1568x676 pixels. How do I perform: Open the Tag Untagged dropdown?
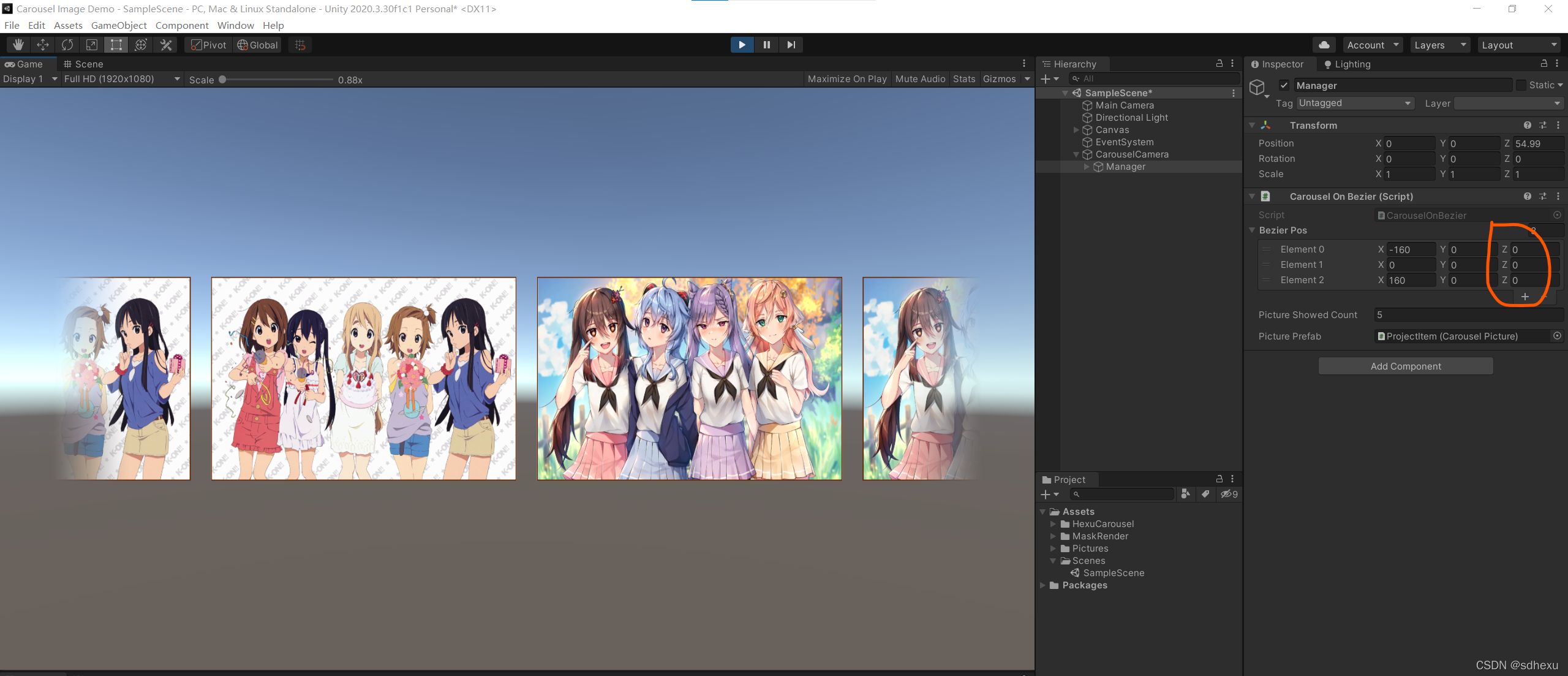pyautogui.click(x=1354, y=103)
